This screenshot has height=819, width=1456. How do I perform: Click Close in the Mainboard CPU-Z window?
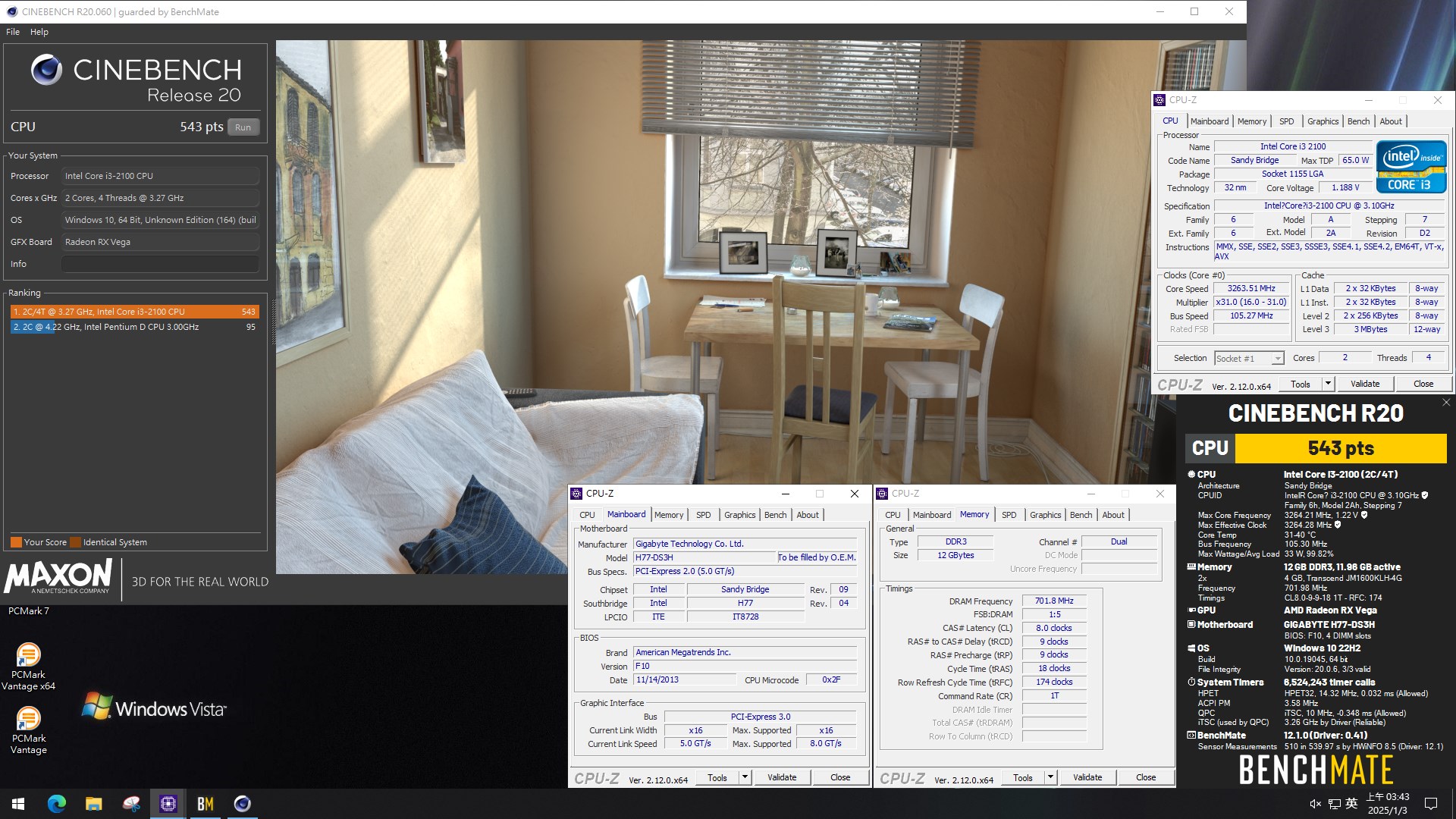[x=840, y=777]
